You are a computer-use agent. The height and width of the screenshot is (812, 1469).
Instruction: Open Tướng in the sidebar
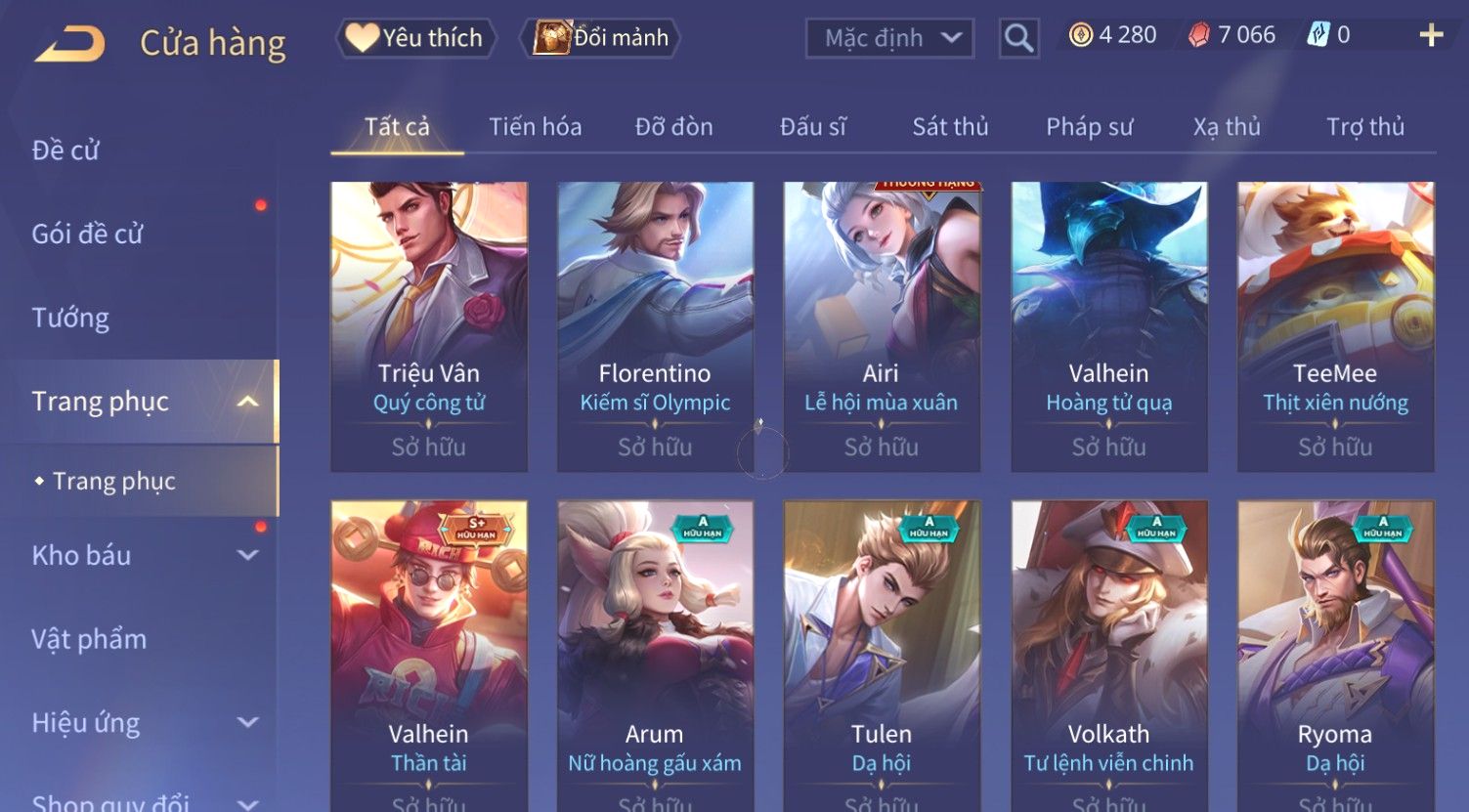tap(70, 318)
